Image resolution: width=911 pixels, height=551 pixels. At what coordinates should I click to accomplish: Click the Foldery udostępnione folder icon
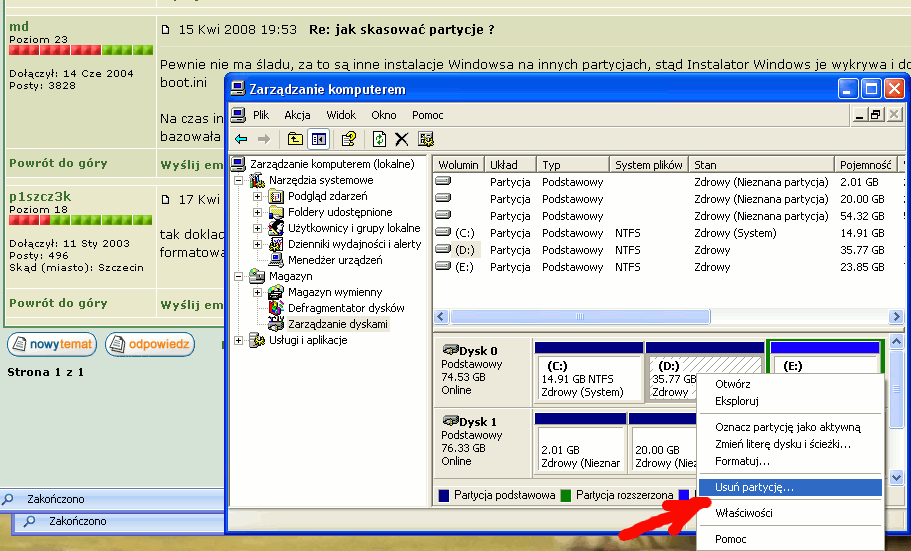point(277,212)
